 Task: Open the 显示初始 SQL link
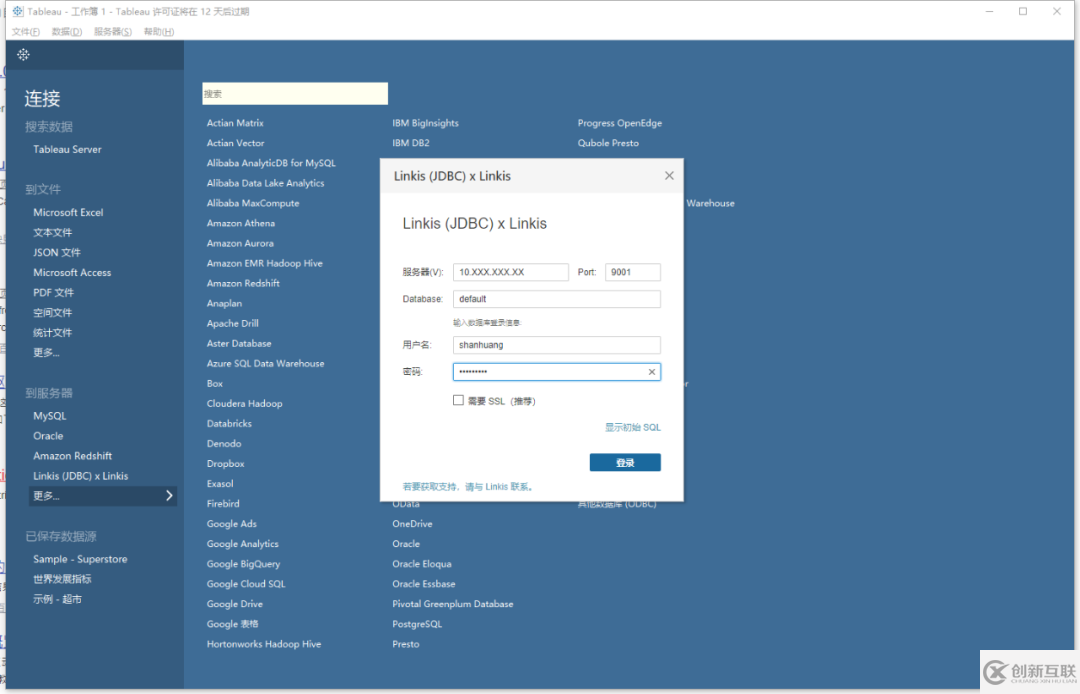[632, 428]
